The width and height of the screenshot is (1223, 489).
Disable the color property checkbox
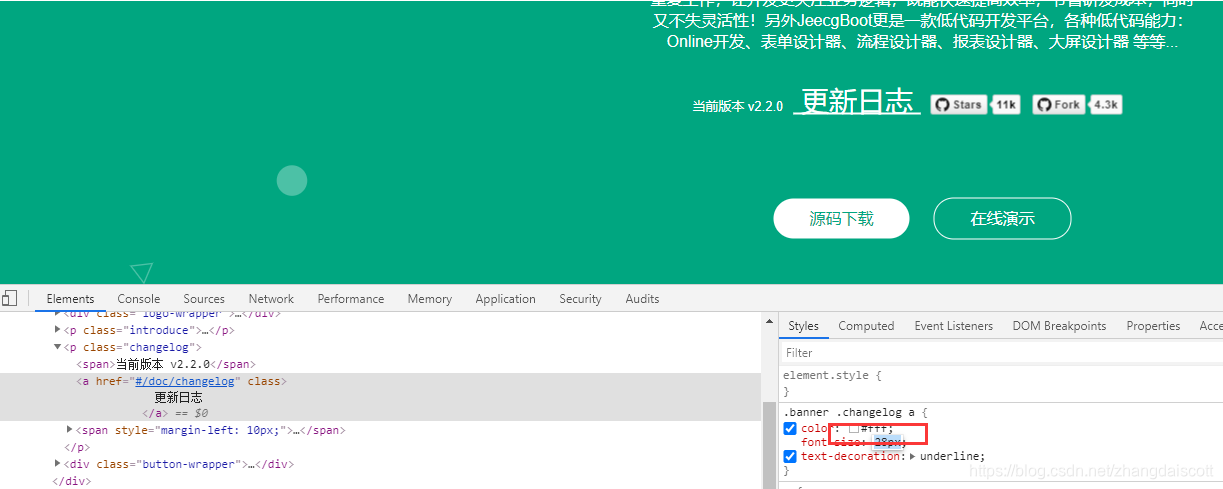click(x=790, y=429)
